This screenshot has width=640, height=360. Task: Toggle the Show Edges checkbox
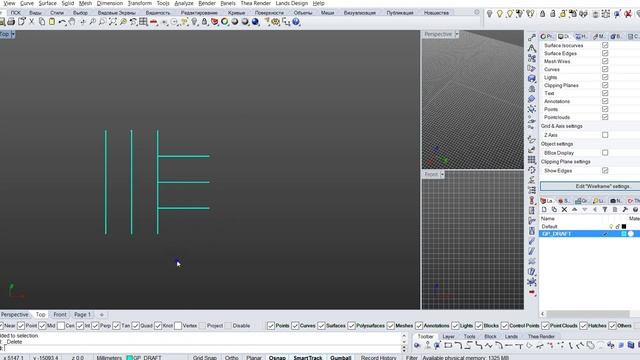(x=605, y=171)
